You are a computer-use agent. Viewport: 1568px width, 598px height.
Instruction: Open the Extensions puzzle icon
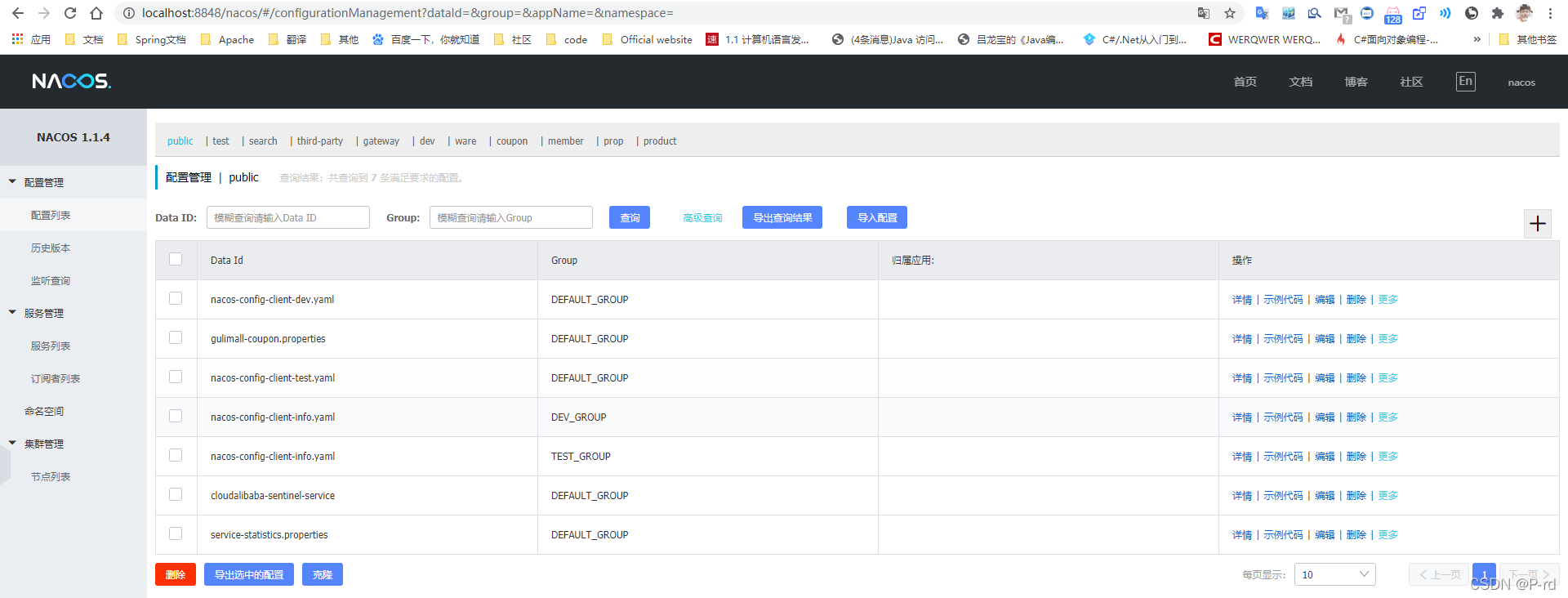tap(1497, 13)
